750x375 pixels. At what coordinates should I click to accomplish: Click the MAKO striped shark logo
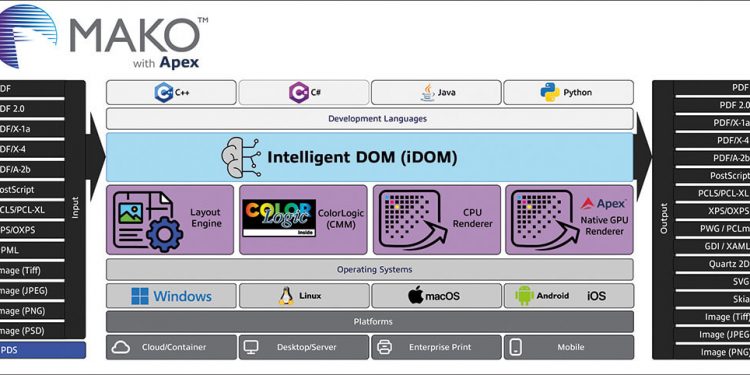click(x=28, y=36)
